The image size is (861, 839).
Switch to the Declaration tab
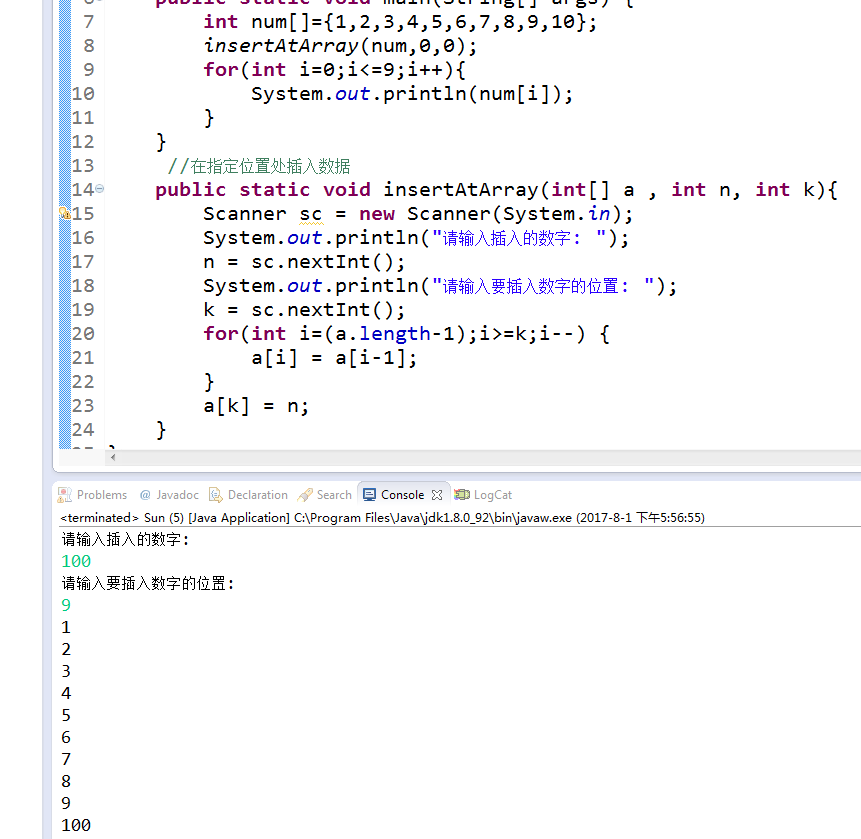pyautogui.click(x=256, y=494)
